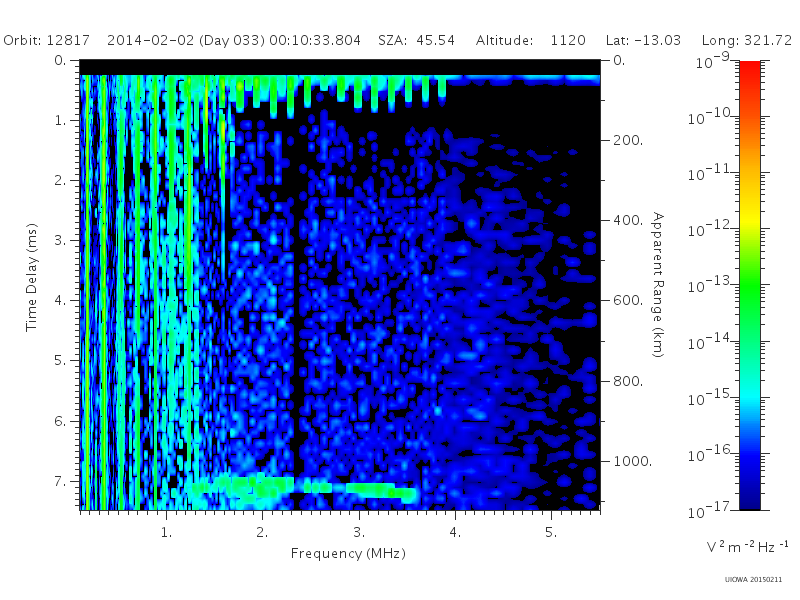Click the SZA: 45.54 value
This screenshot has width=800, height=600.
point(416,40)
